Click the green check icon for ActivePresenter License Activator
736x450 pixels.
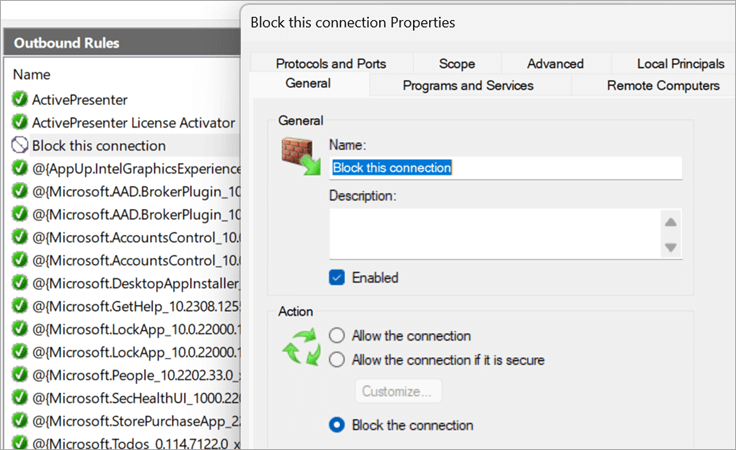[19, 122]
